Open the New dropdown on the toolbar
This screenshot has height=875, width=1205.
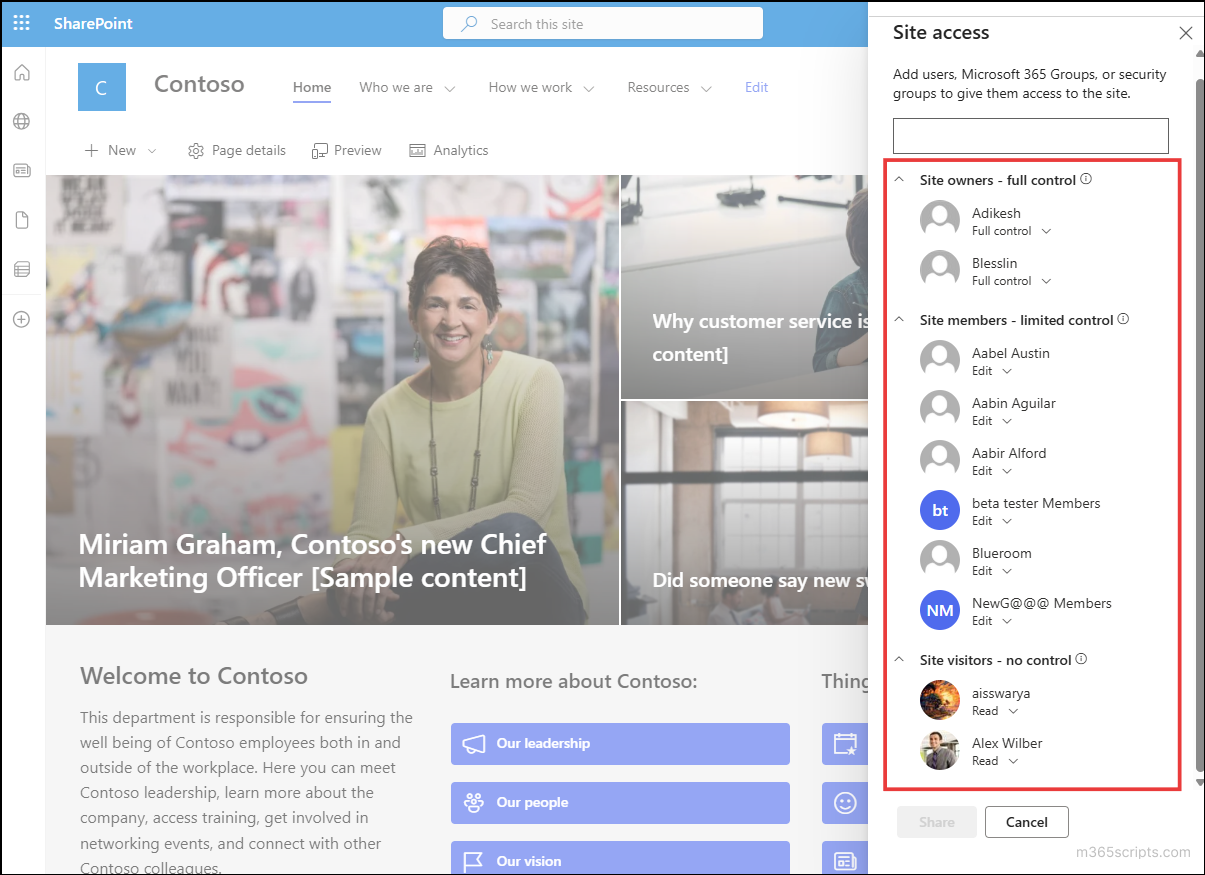pyautogui.click(x=120, y=150)
